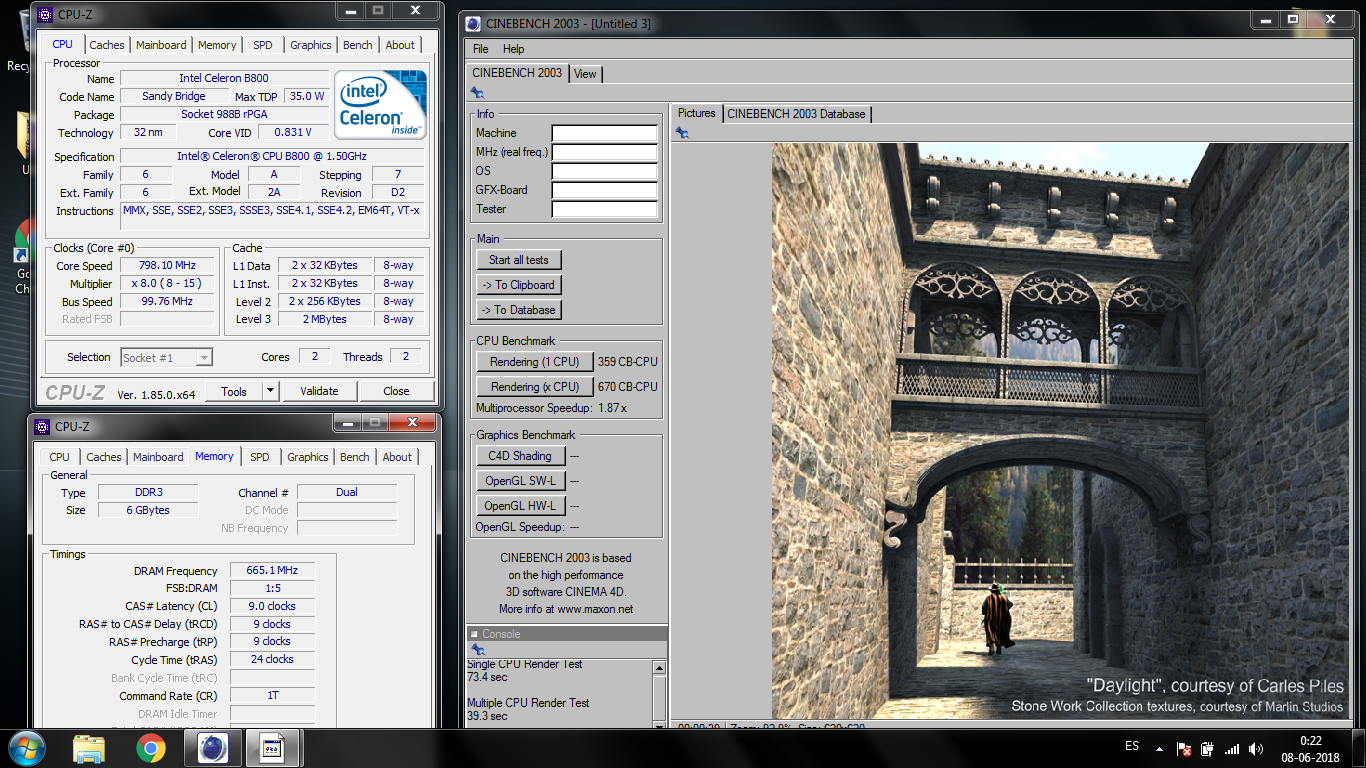Select Graphics tab in top CPU-Z window
Viewport: 1366px width, 768px height.
pos(310,45)
